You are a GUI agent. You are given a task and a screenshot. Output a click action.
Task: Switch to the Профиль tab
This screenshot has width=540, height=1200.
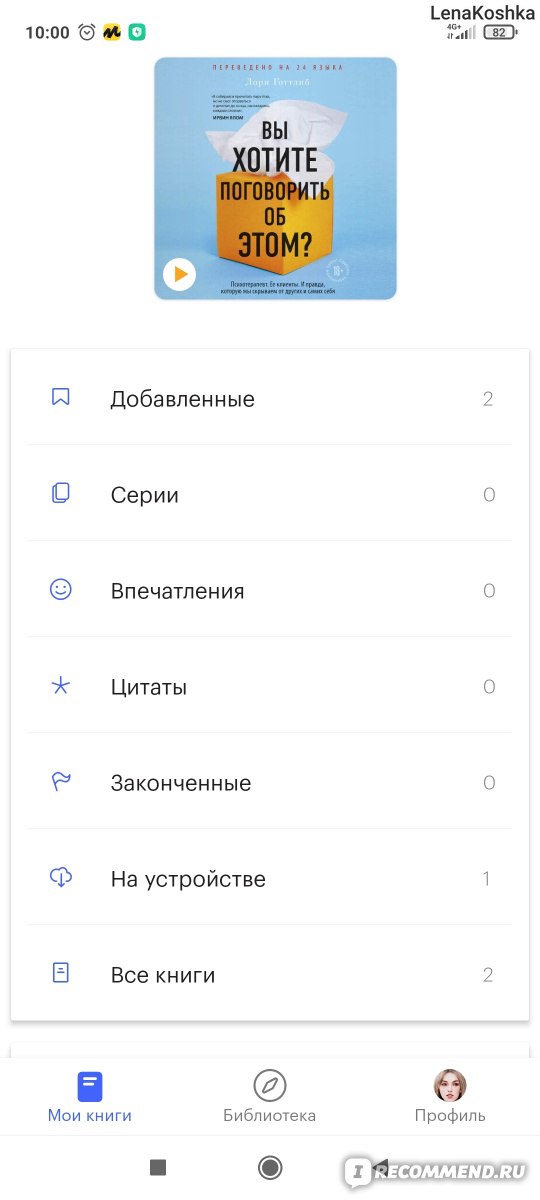click(x=450, y=1097)
